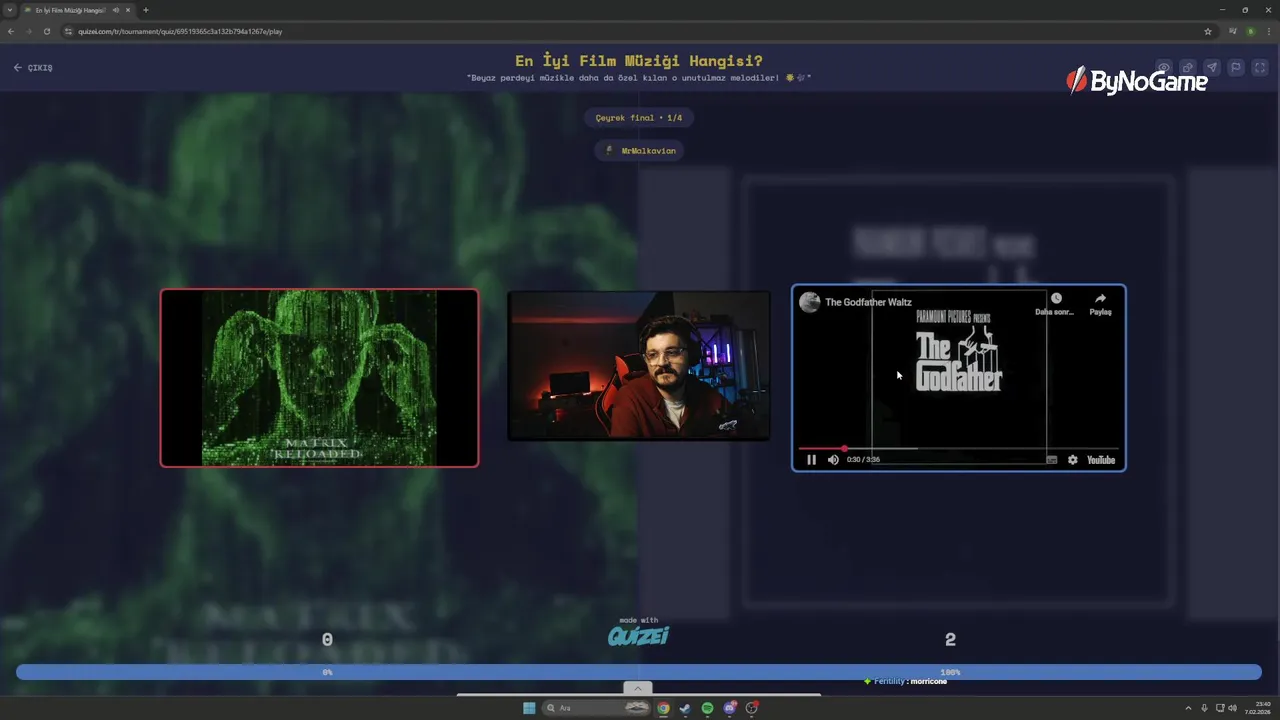The height and width of the screenshot is (720, 1280).
Task: Click the browser back arrow
Action: click(11, 31)
